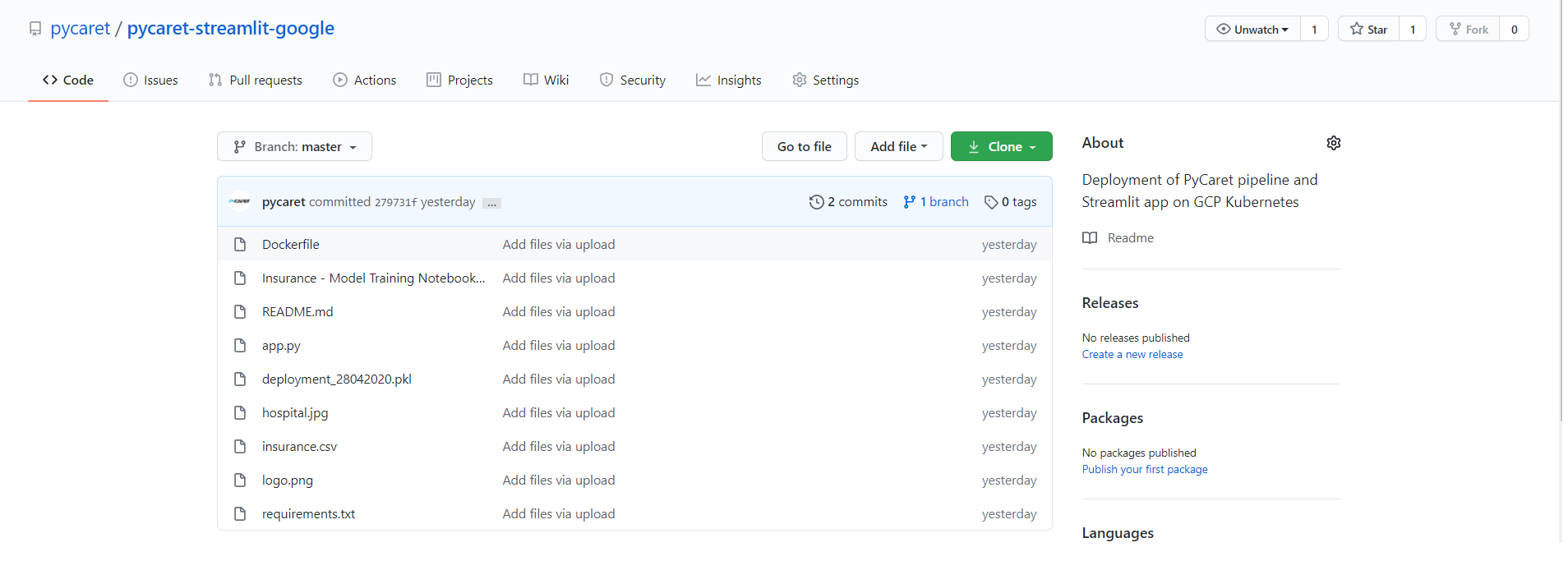Click the file icon next to app.py
The image size is (1568, 561).
pyautogui.click(x=240, y=345)
